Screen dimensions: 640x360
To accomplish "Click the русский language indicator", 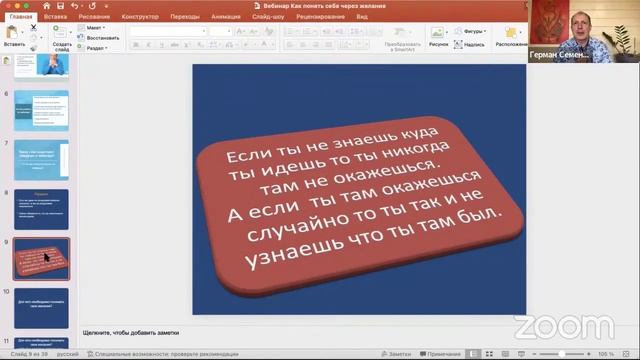I will point(68,354).
